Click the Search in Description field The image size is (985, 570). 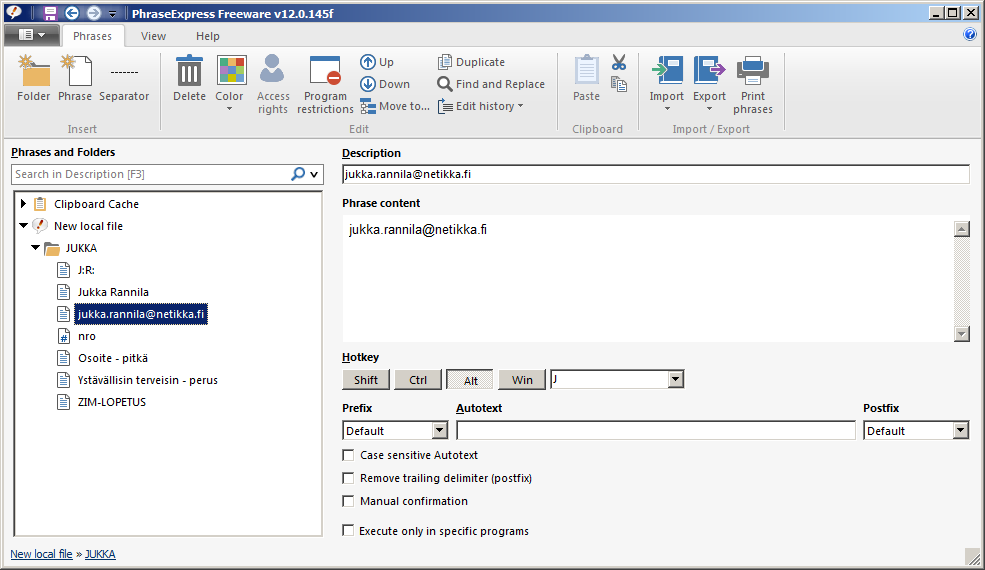pyautogui.click(x=151, y=174)
